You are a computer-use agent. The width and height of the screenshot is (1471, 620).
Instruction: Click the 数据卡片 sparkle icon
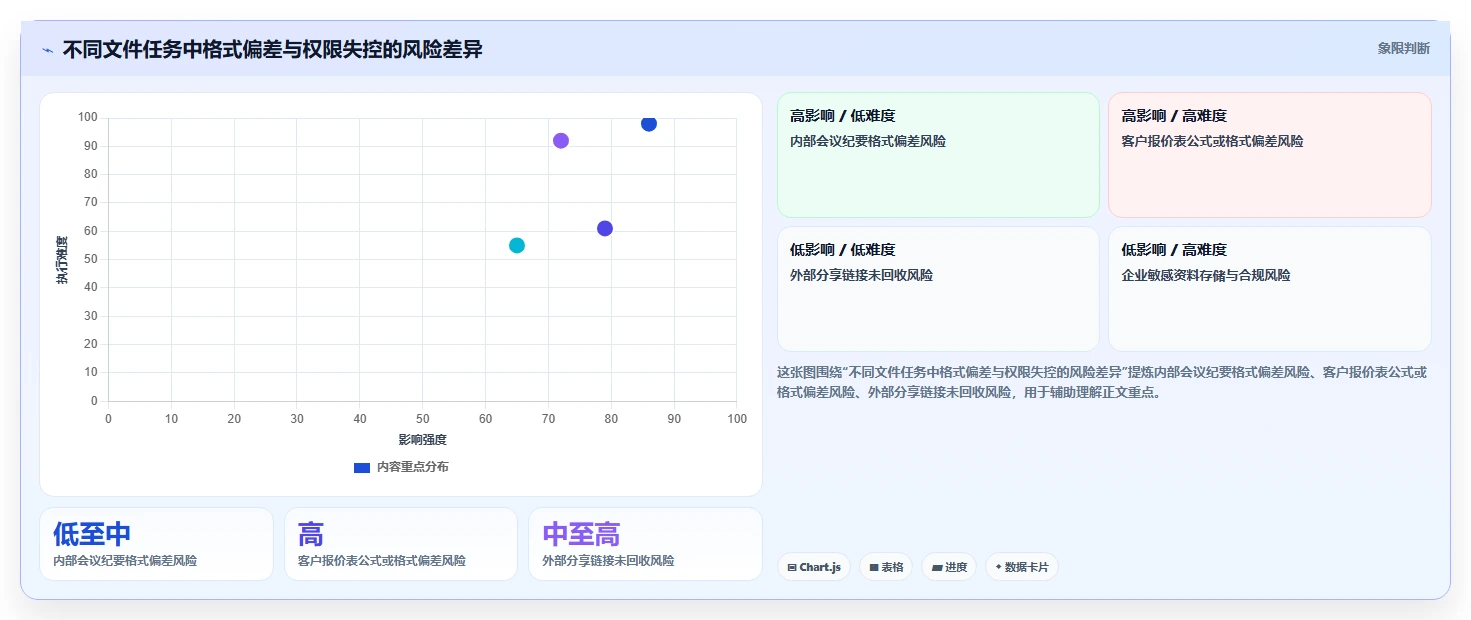click(998, 567)
